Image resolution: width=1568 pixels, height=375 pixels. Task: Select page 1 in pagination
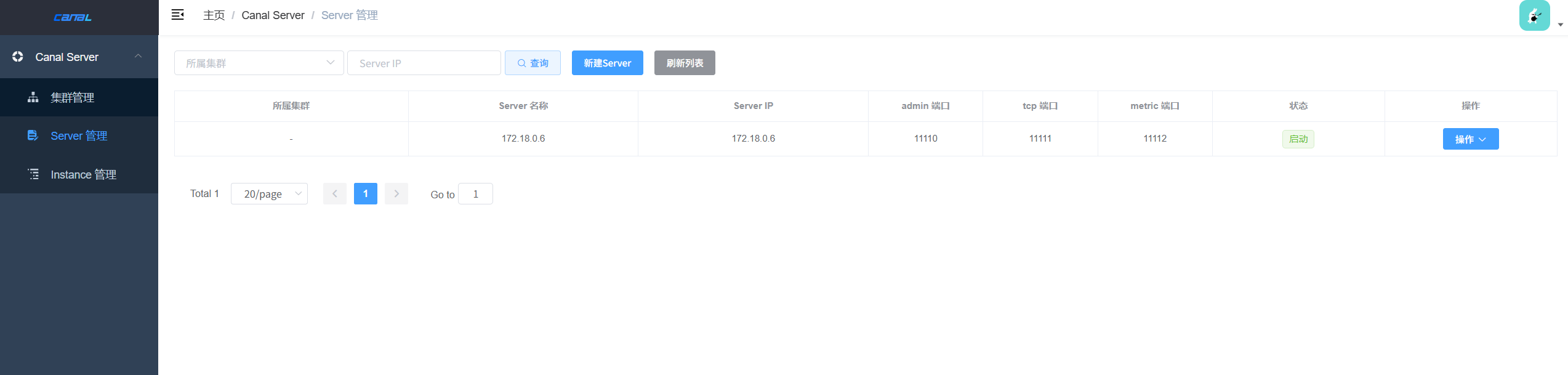point(366,193)
